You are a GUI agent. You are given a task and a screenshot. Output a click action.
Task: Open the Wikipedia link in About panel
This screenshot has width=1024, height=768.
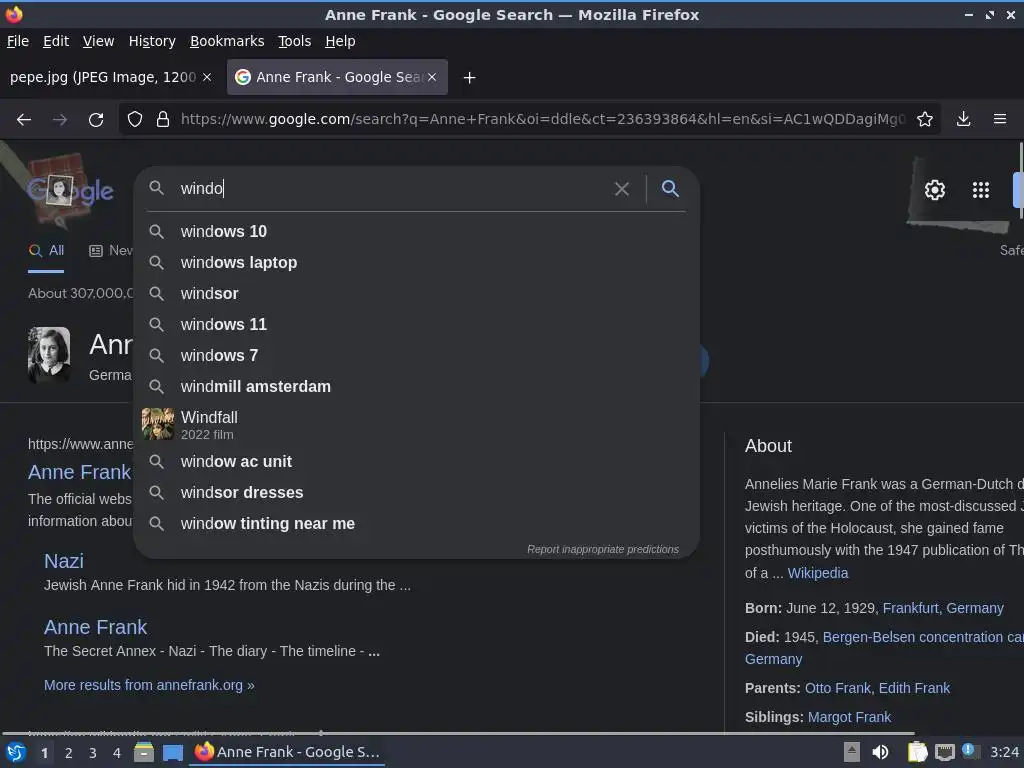point(818,573)
